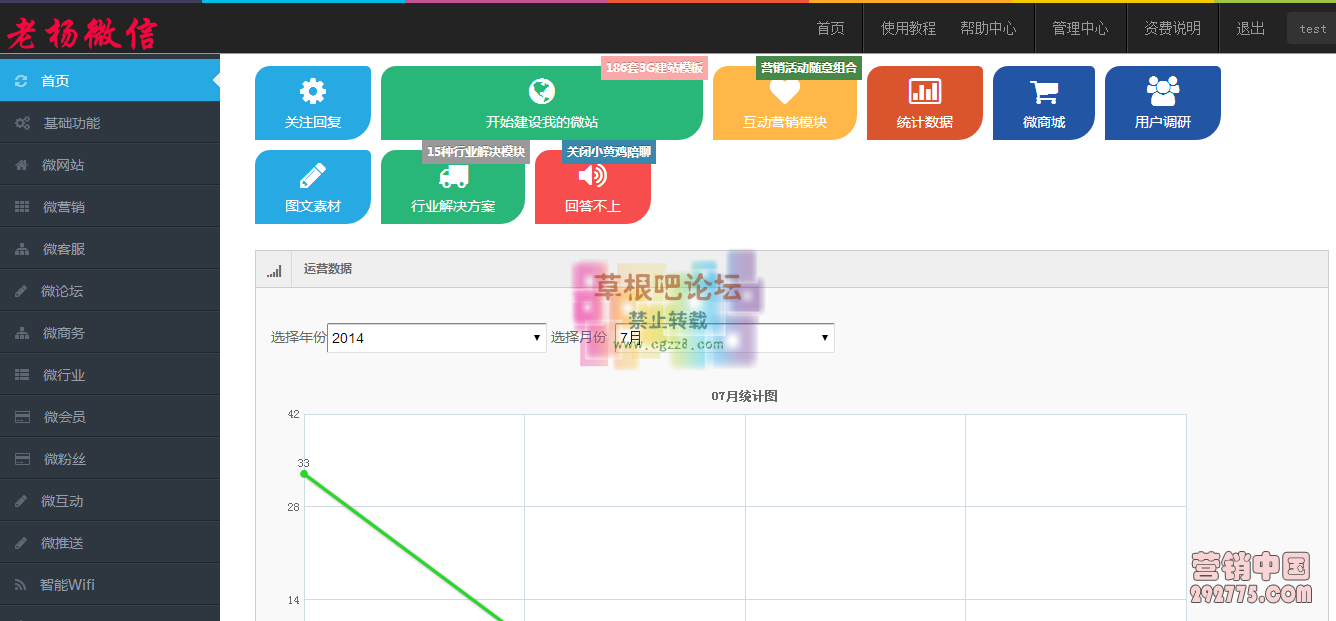Open the month dropdown showing 7月

[725, 338]
